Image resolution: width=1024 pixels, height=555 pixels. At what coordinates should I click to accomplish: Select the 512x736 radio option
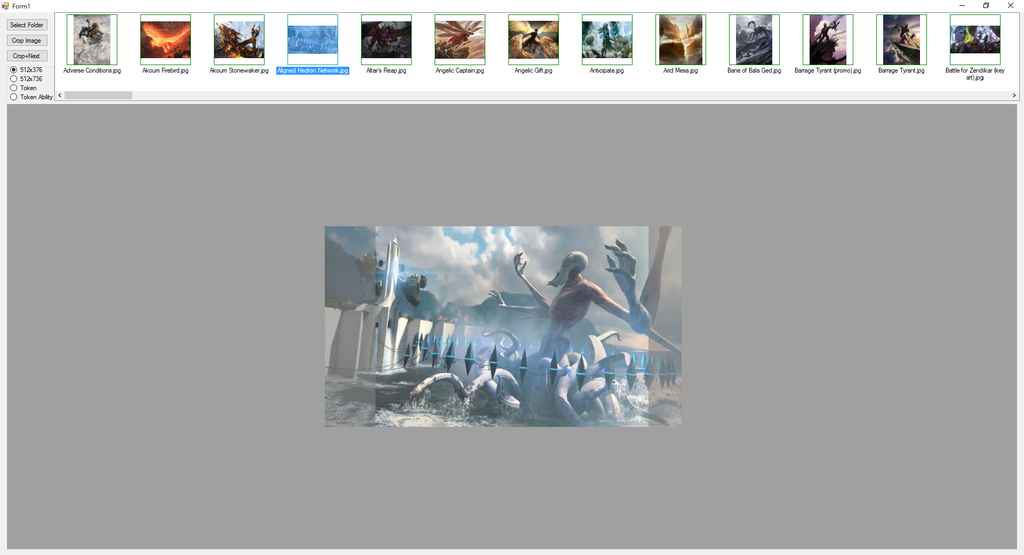tap(26, 79)
